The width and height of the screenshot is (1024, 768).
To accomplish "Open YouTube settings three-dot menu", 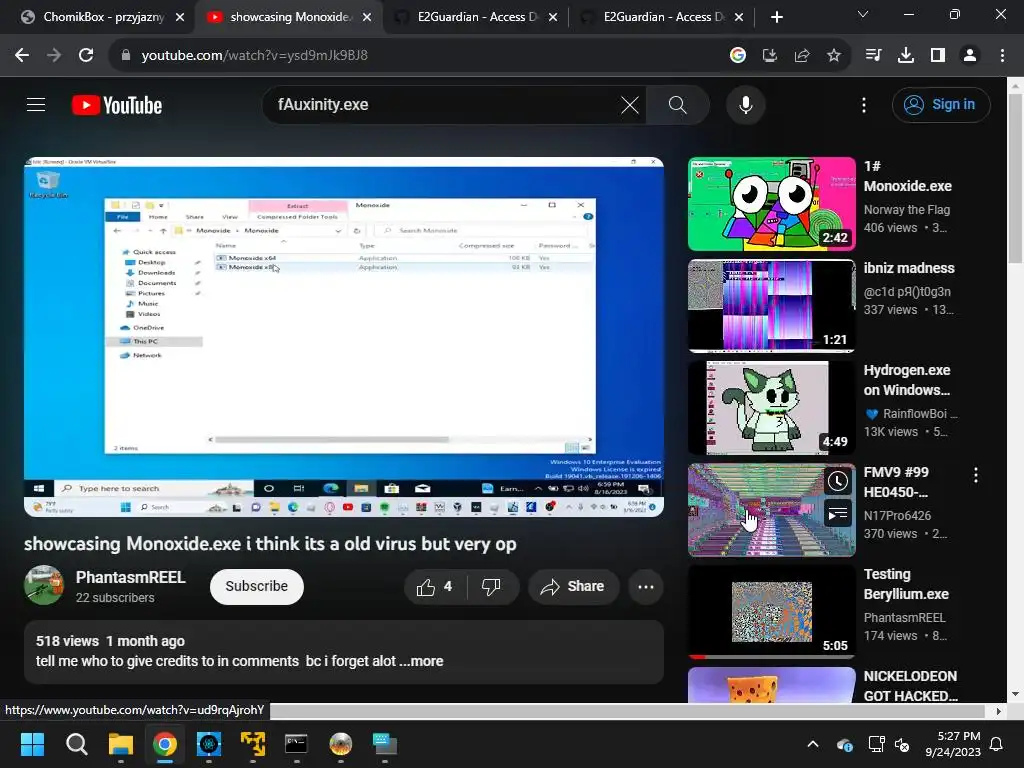I will coord(864,104).
